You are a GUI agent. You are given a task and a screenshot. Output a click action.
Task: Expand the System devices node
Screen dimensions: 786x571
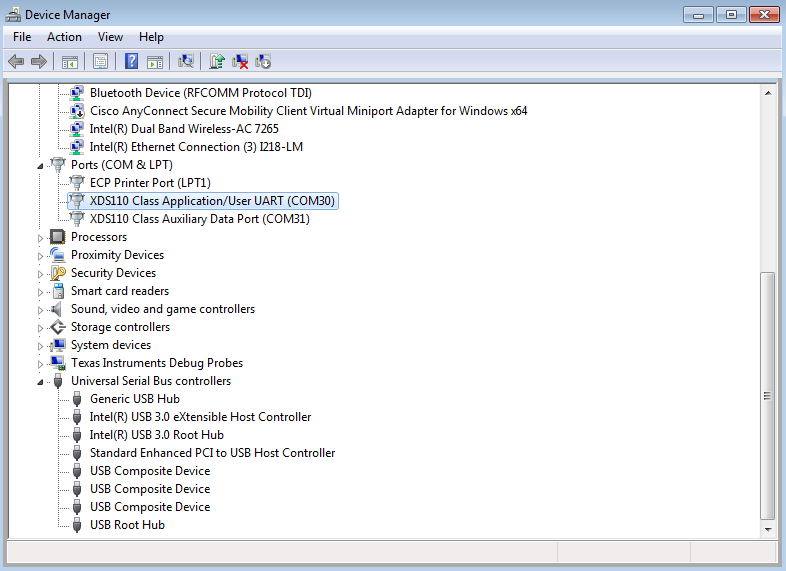click(40, 346)
